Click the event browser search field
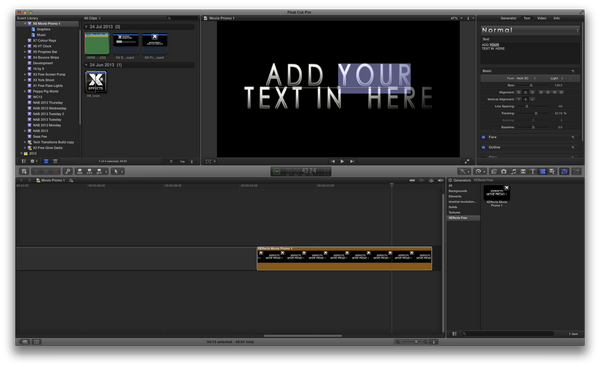Image resolution: width=600 pixels, height=367 pixels. point(182,18)
